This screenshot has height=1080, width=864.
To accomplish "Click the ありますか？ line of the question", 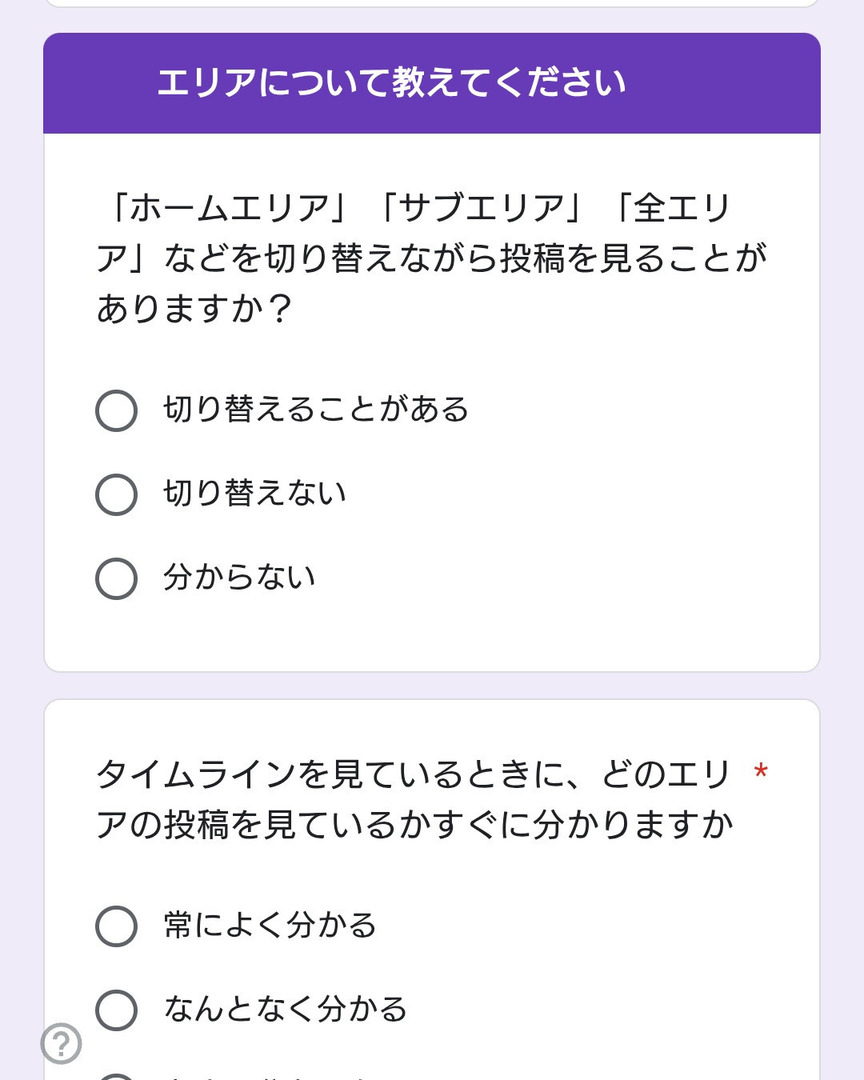I will click(194, 310).
